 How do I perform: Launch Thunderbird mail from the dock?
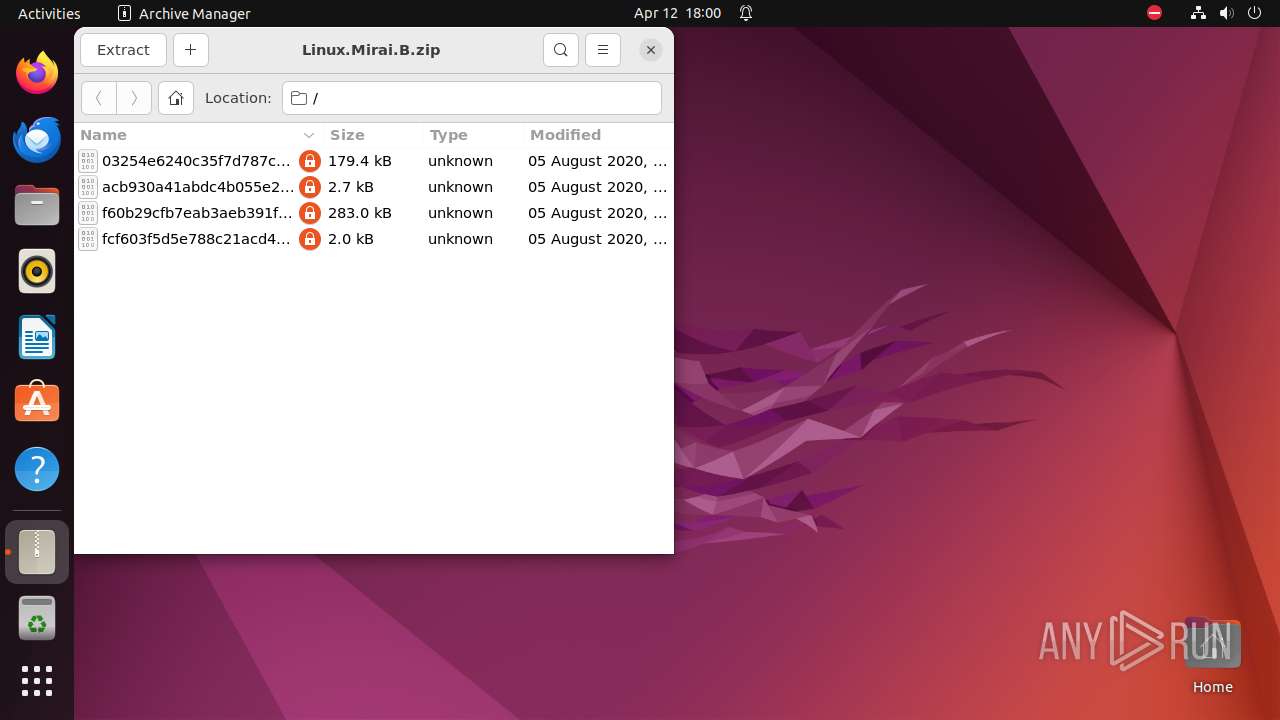37,139
